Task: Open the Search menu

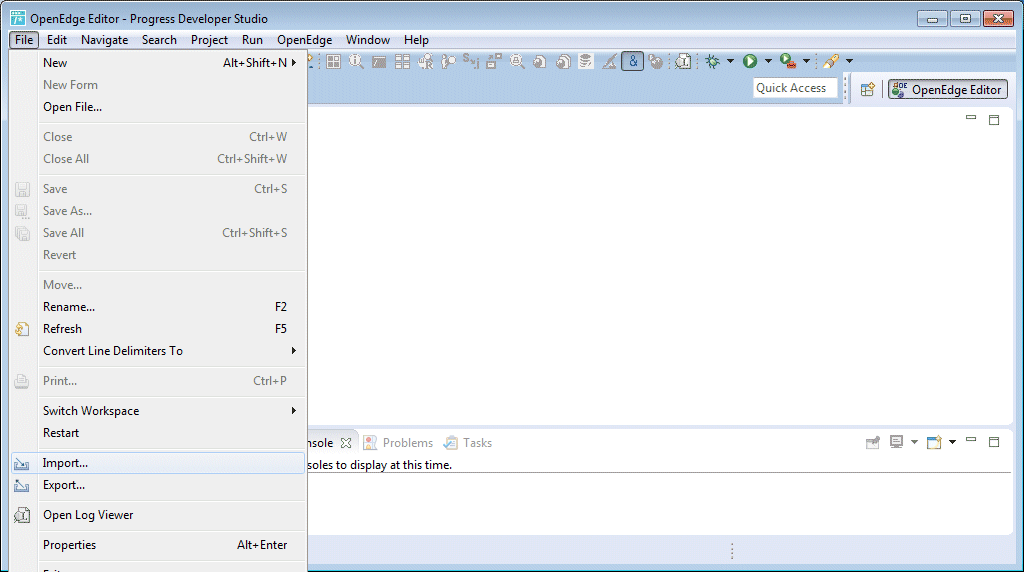Action: (x=159, y=40)
